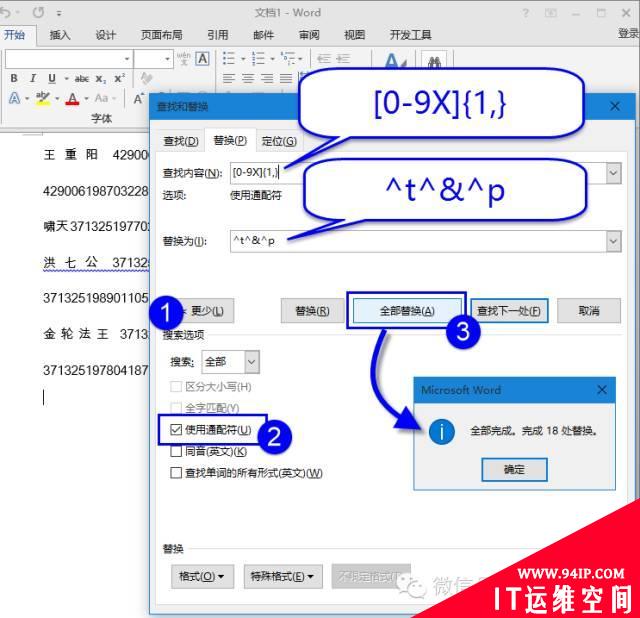Viewport: 640px width, 618px height.
Task: Open 页面布局 ribbon tab
Action: tap(162, 35)
